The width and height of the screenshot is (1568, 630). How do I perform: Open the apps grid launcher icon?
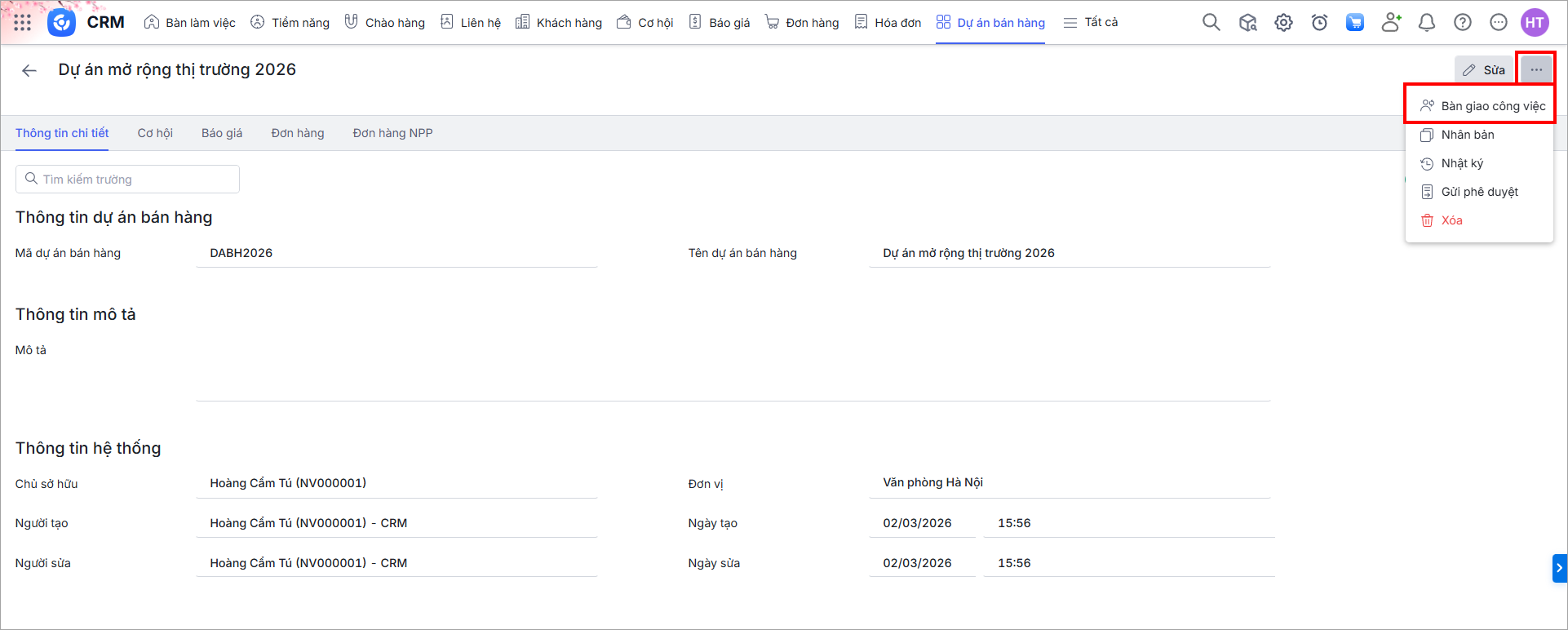click(x=23, y=23)
